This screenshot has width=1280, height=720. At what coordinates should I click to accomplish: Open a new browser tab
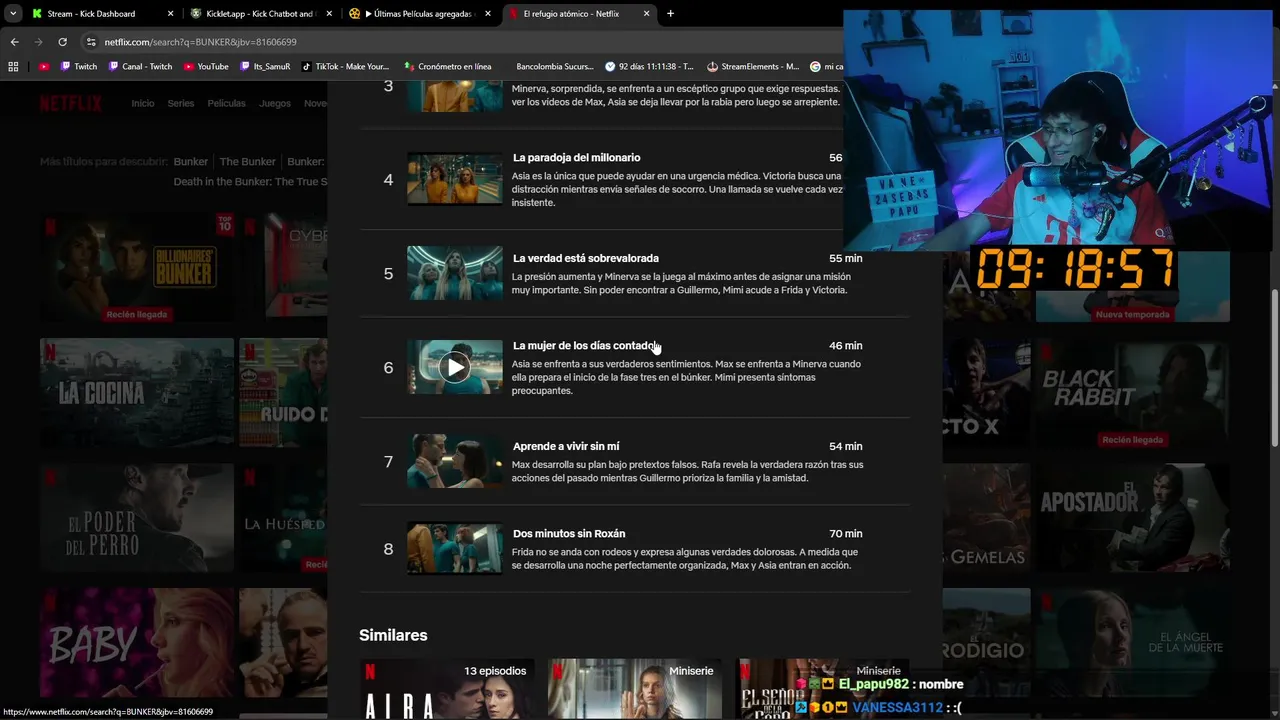tap(670, 14)
